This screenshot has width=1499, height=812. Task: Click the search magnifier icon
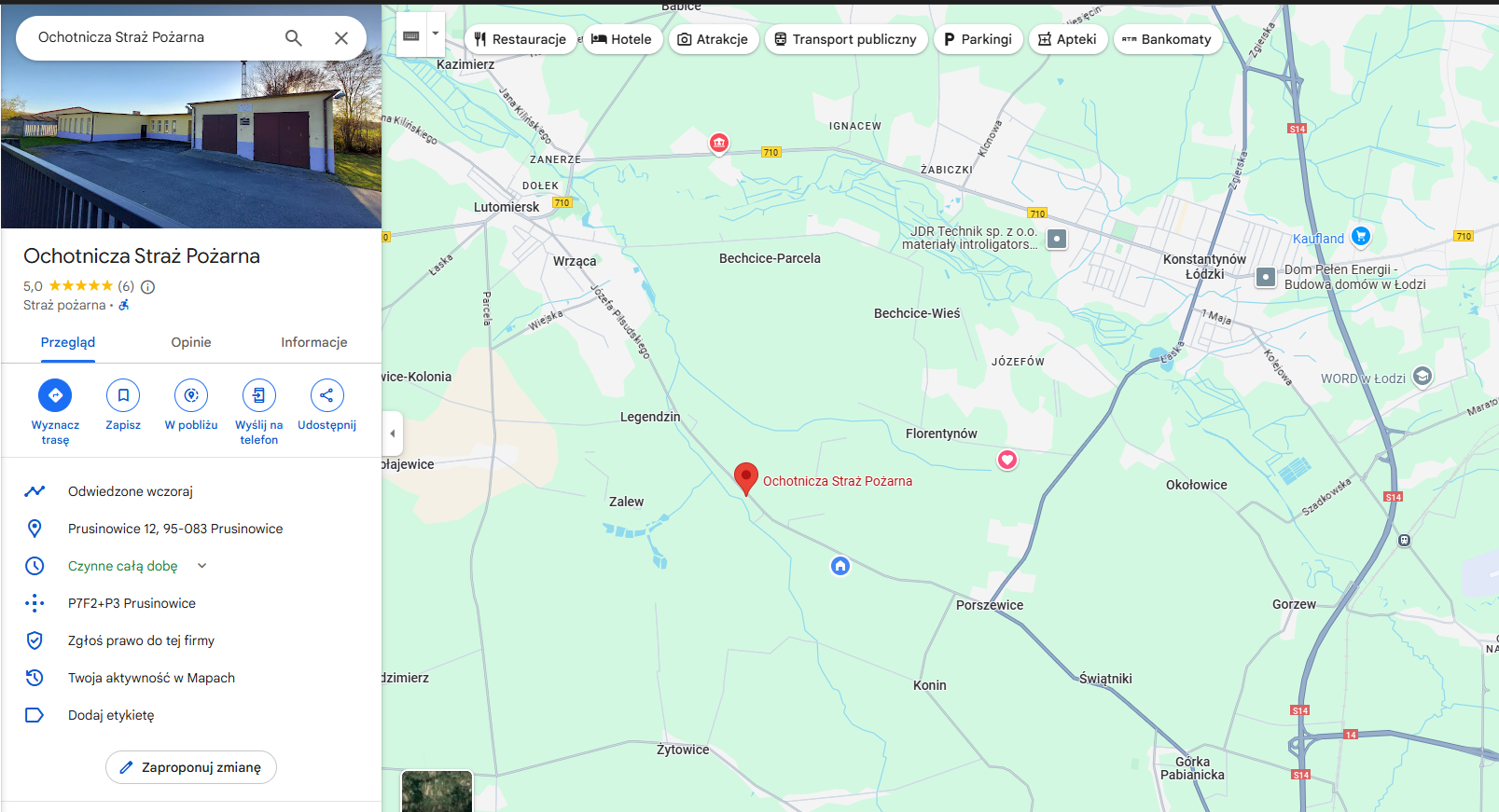(293, 38)
